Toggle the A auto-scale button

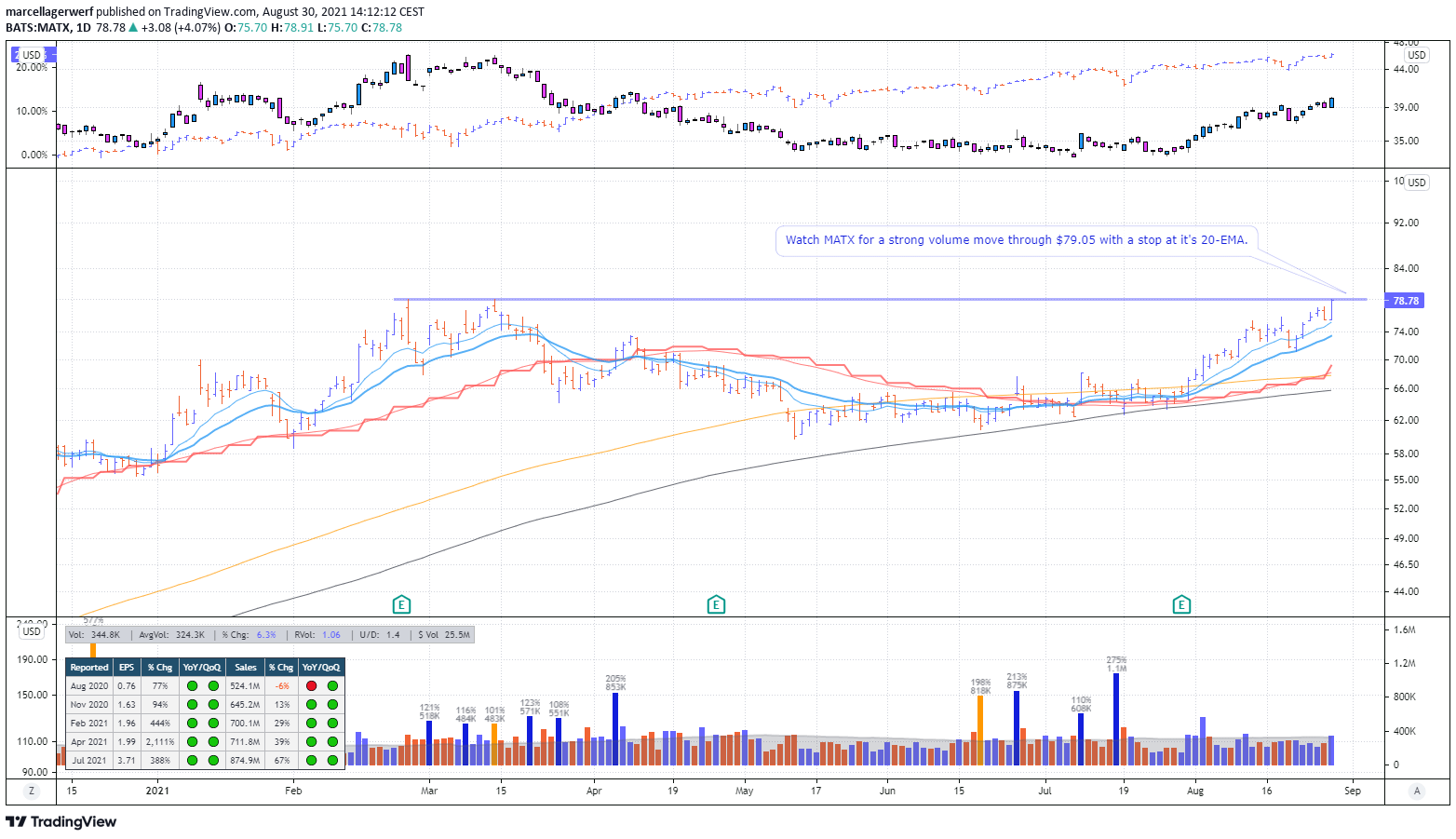(x=1417, y=791)
